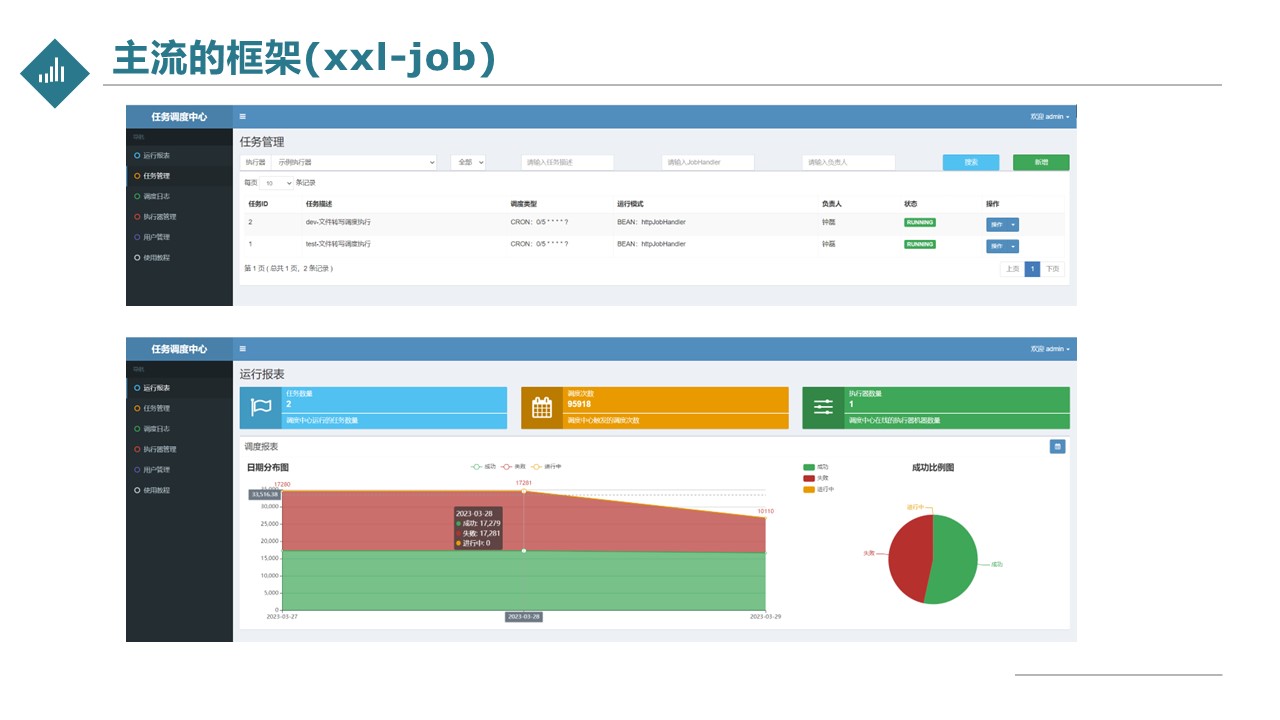
Task: Open 操作 dropdown for the test task row
Action: tap(1002, 246)
